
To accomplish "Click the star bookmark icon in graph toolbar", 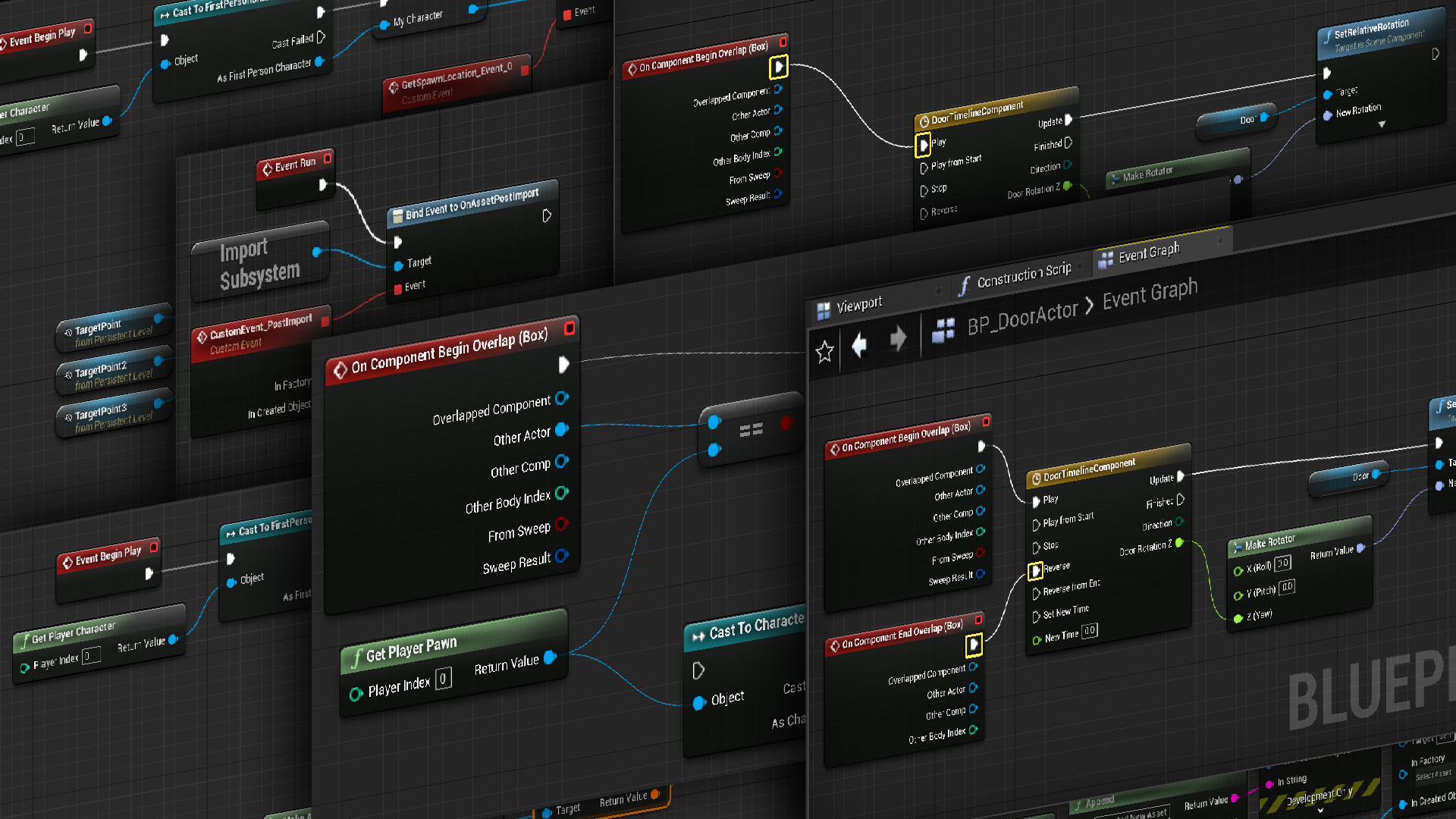I will [x=824, y=351].
